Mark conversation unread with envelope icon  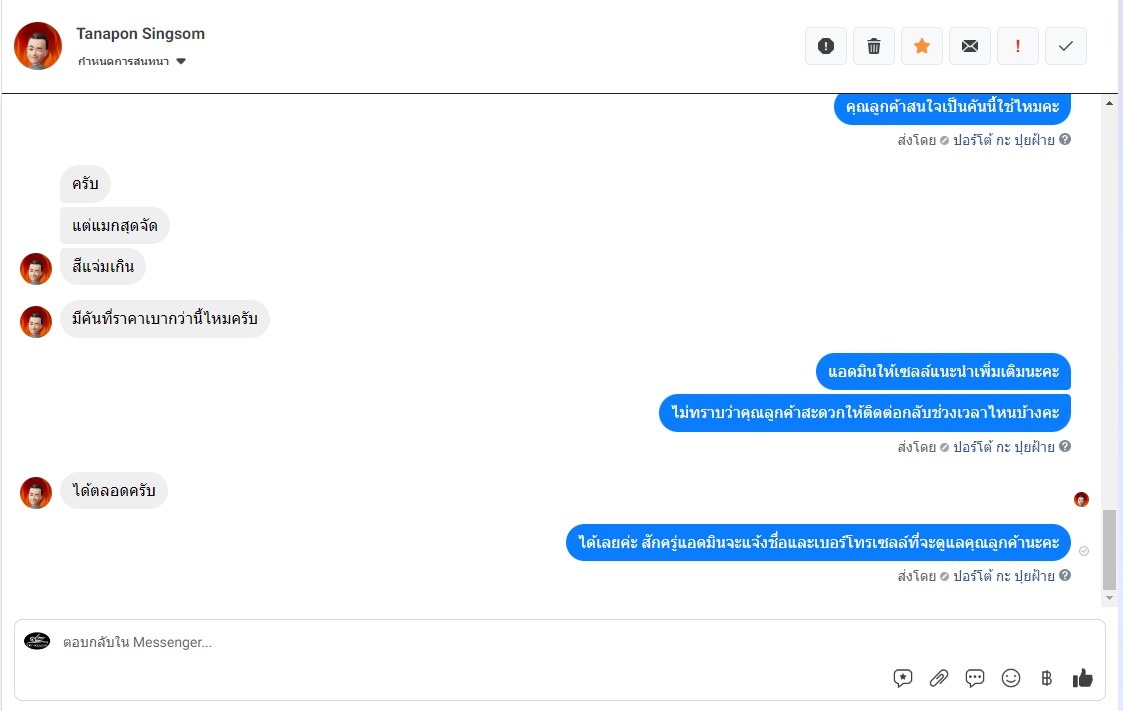tap(970, 46)
